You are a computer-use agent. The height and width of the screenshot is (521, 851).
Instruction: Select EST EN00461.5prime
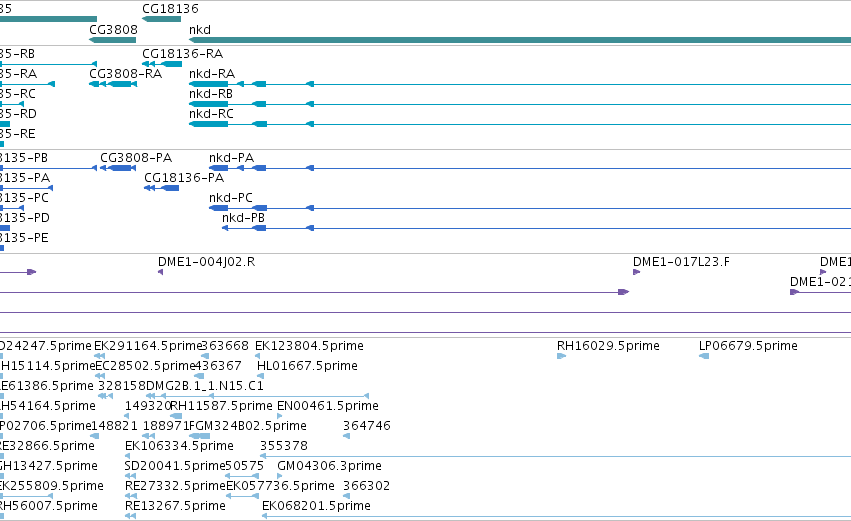pyautogui.click(x=327, y=406)
